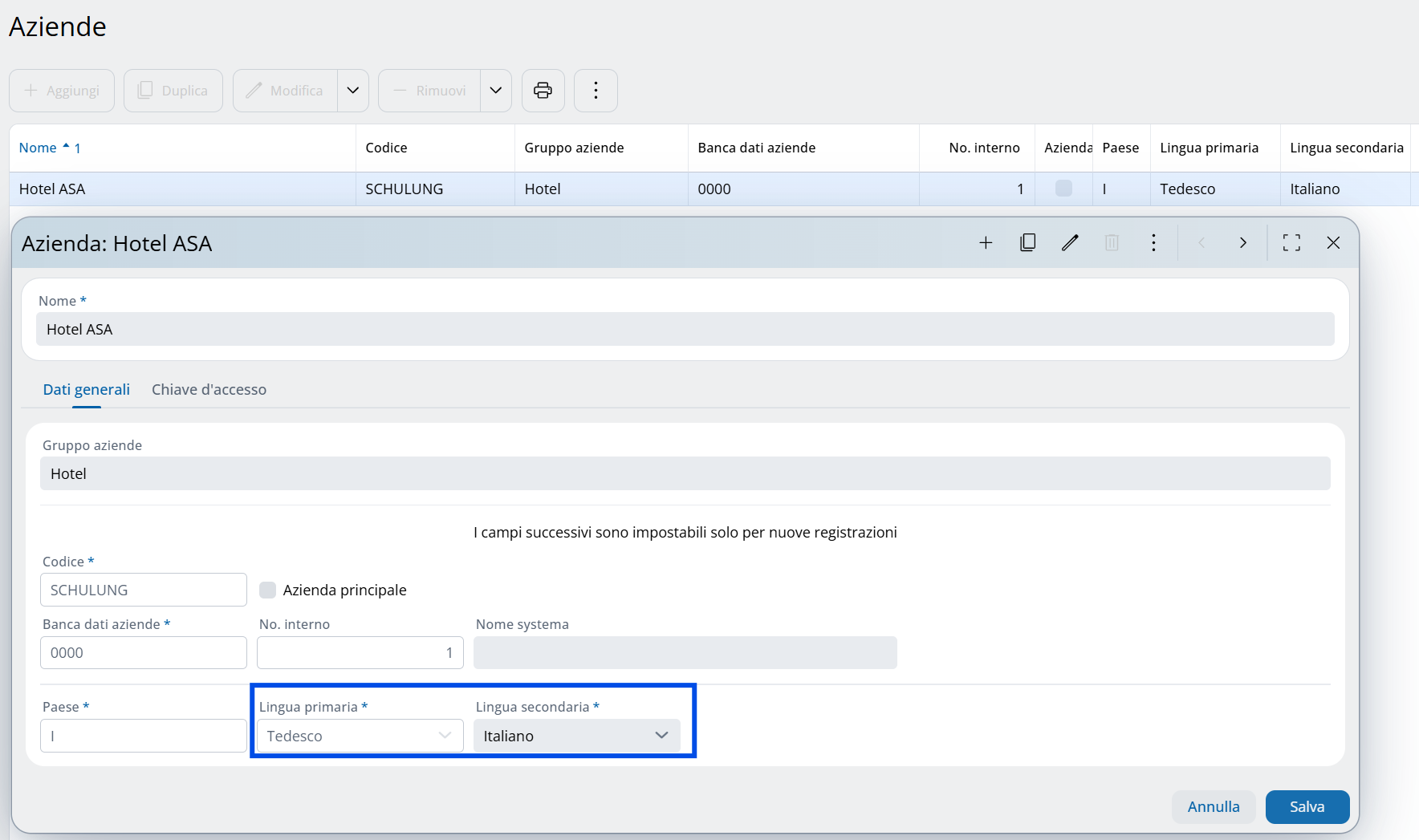This screenshot has height=840, width=1419.
Task: Click the plus icon in the Azienda header
Action: pyautogui.click(x=986, y=243)
